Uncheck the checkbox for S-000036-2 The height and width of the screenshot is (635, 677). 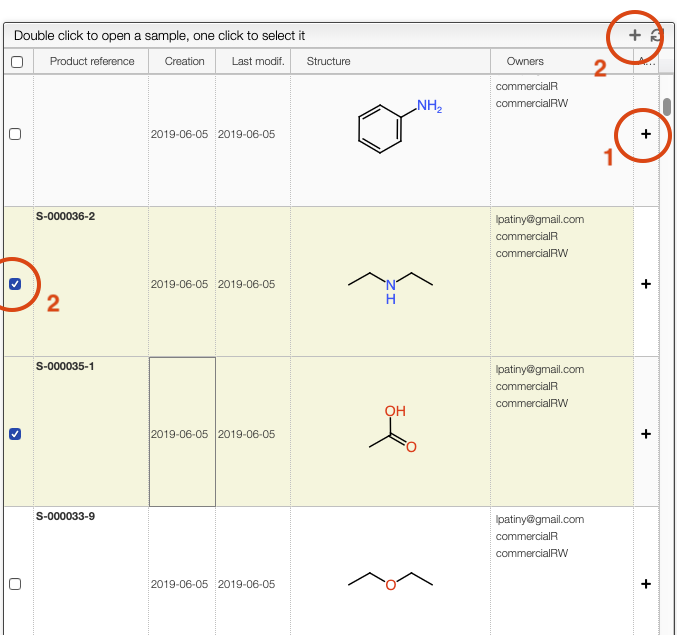coord(15,284)
